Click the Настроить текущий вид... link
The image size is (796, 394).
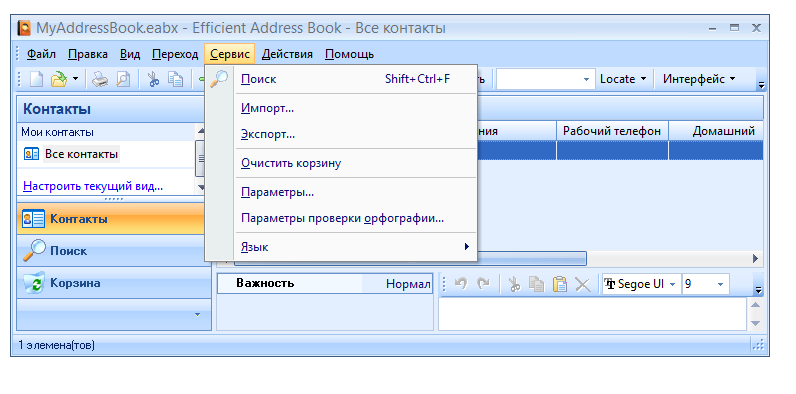(x=93, y=186)
